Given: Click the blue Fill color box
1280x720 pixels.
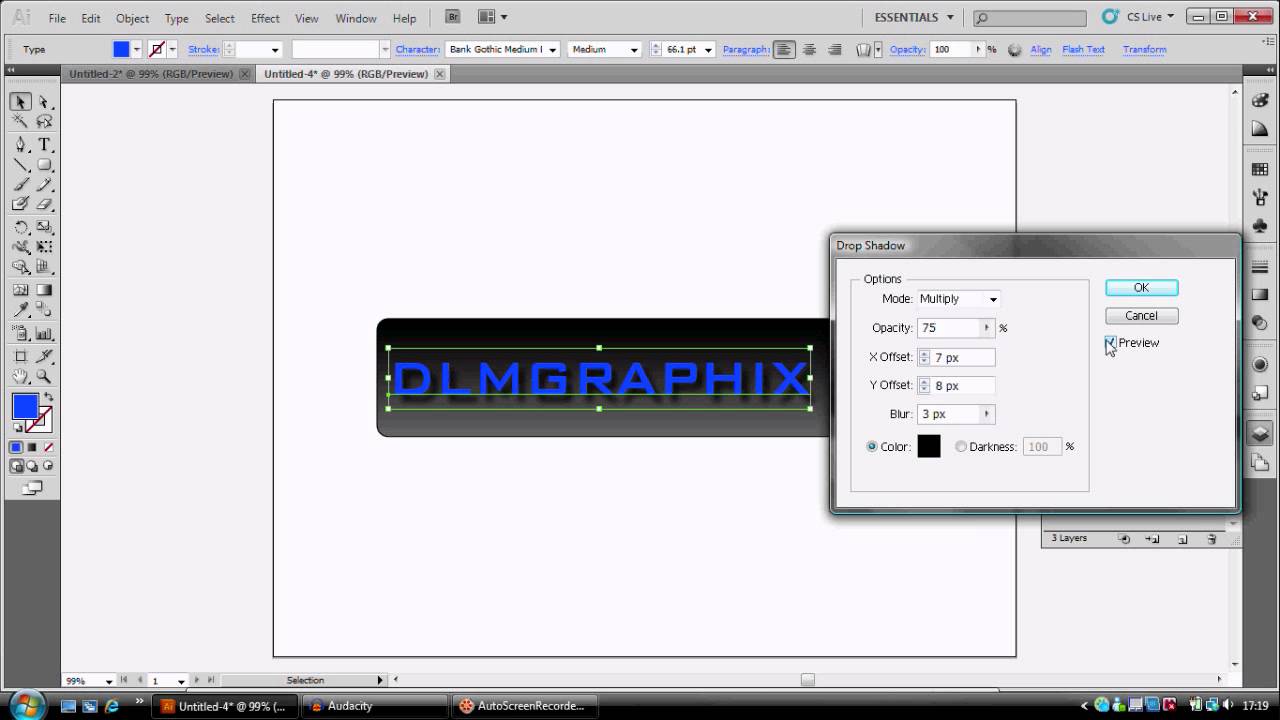Looking at the screenshot, I should tap(25, 407).
